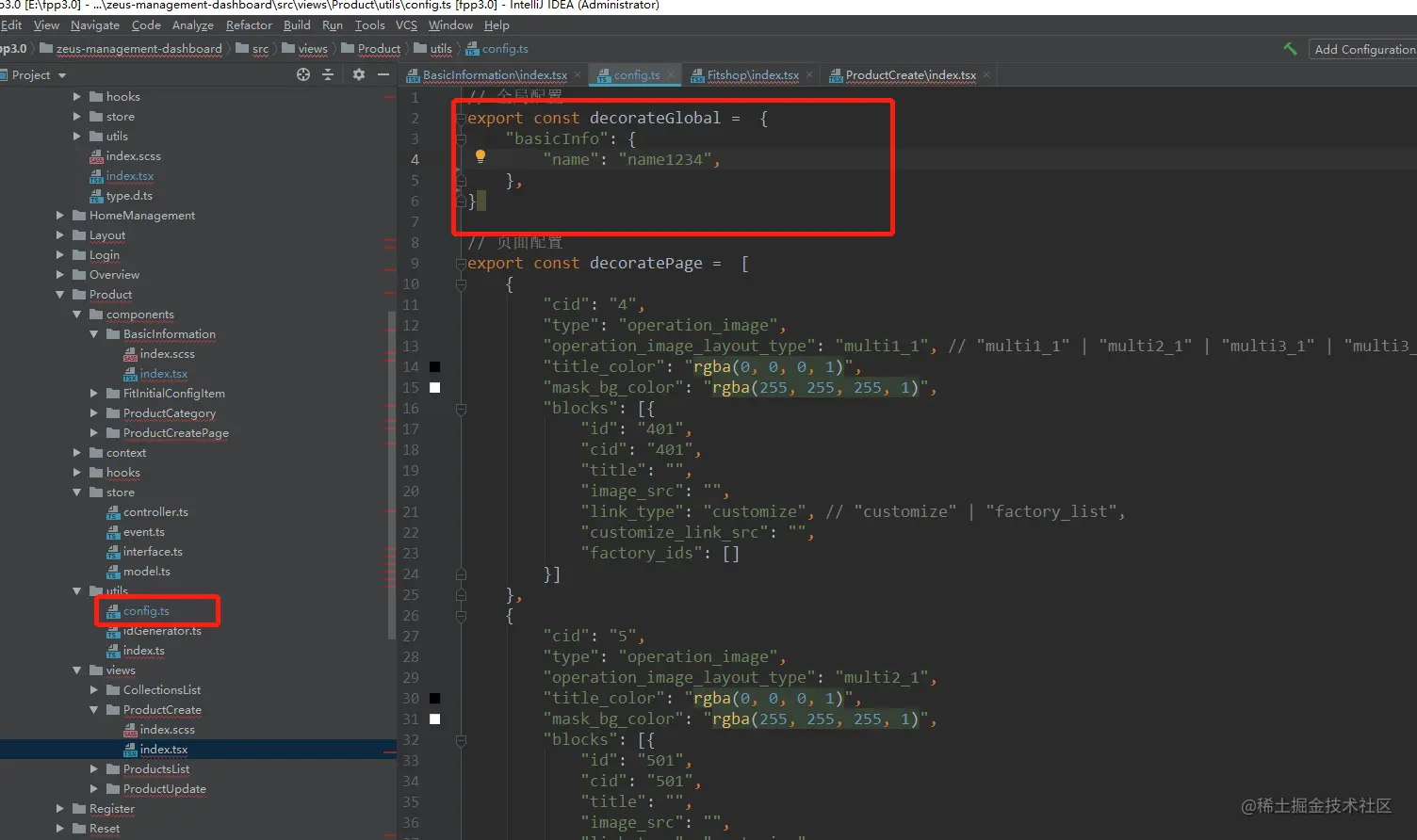The width and height of the screenshot is (1417, 840).
Task: Click the fold end marker at line 25
Action: click(x=462, y=595)
